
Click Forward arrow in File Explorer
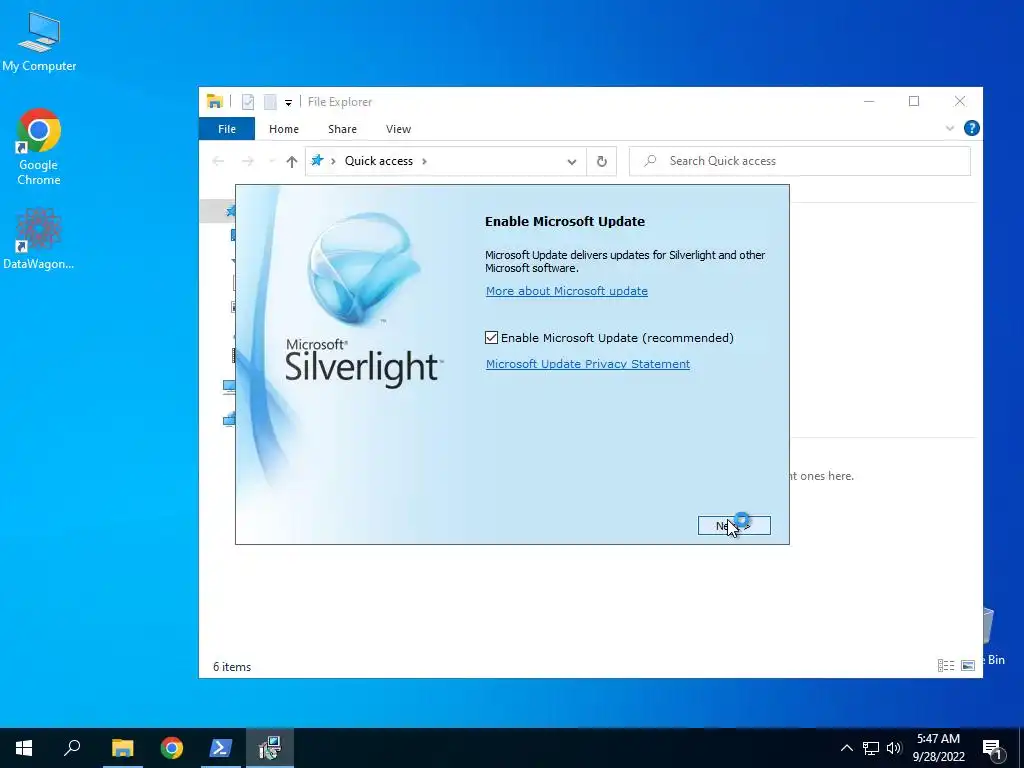point(248,161)
